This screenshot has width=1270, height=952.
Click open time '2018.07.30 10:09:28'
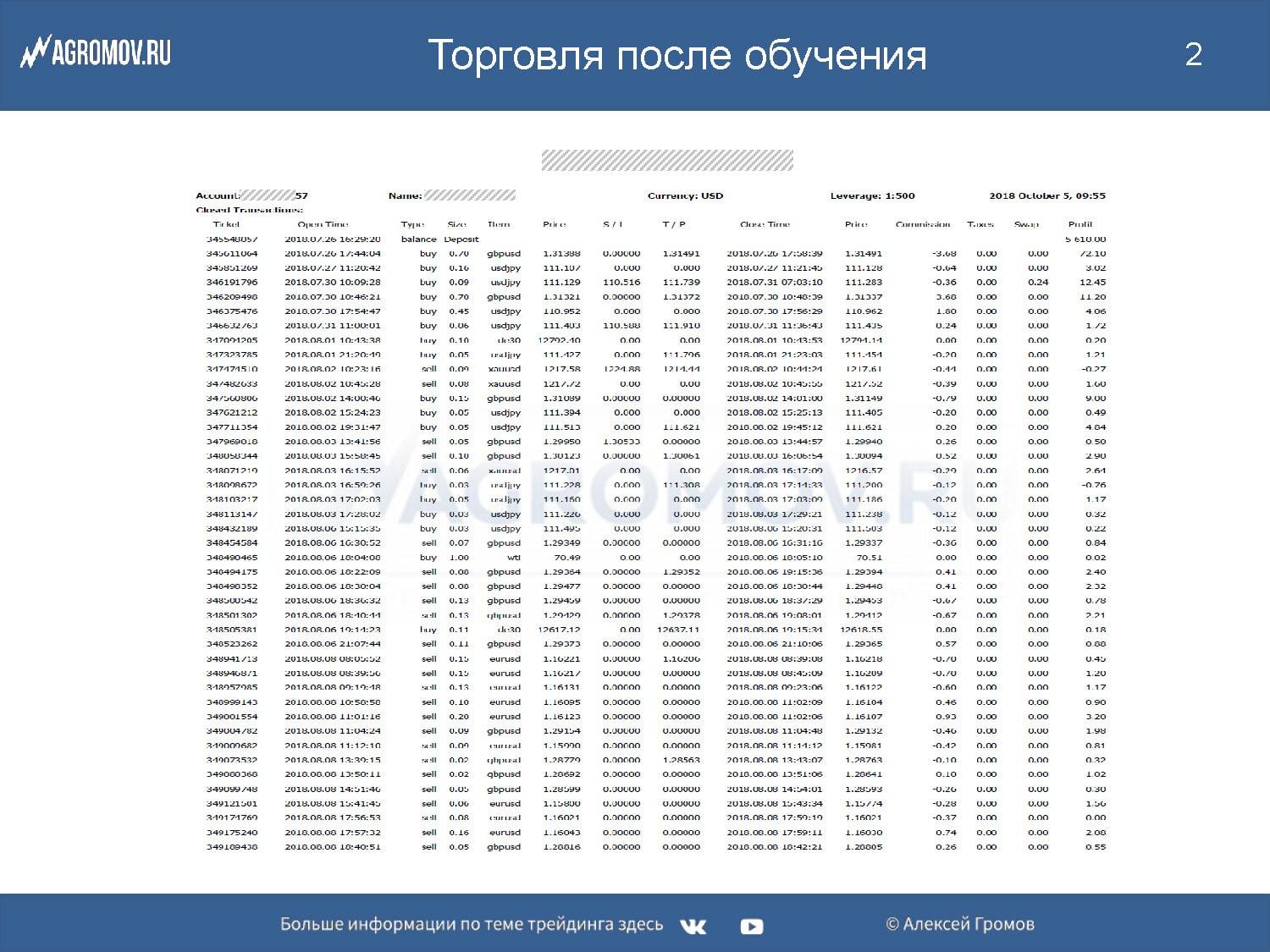click(333, 282)
